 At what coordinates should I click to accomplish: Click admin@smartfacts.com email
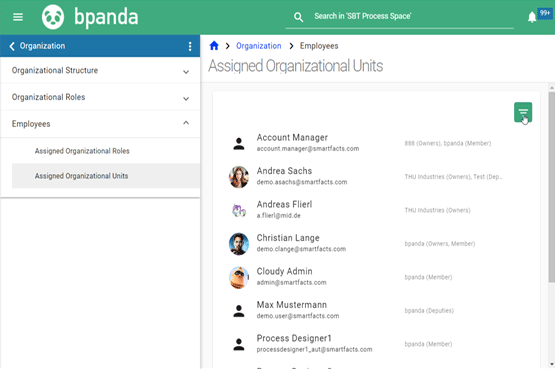point(292,282)
